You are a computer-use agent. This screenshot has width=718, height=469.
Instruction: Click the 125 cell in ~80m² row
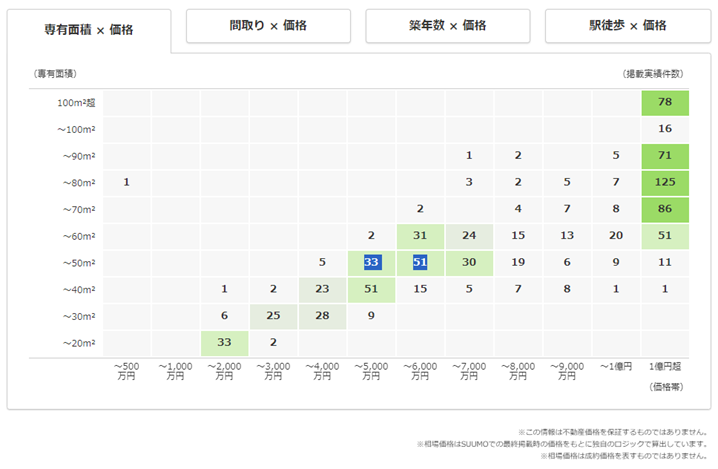pos(665,183)
